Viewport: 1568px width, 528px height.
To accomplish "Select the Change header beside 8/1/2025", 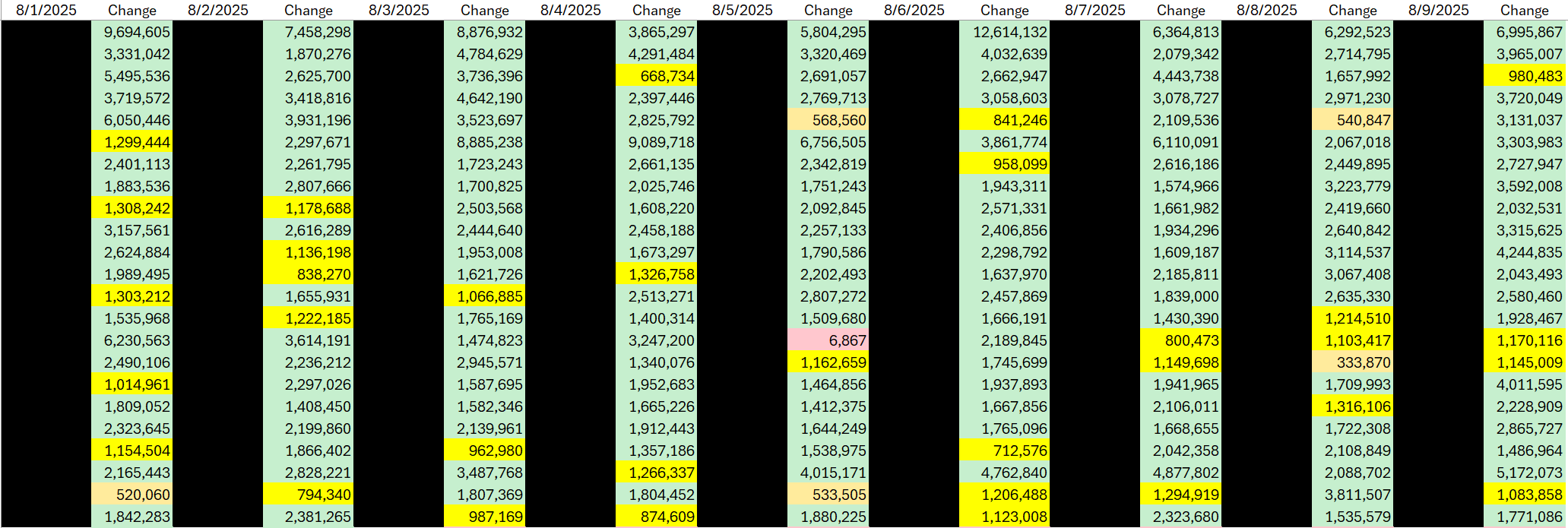I will pos(131,11).
